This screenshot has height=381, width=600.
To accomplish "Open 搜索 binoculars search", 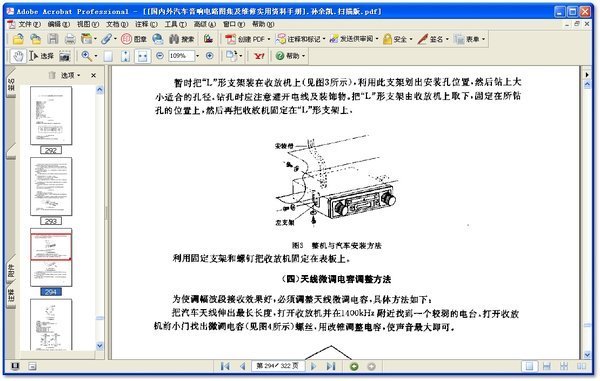I will click(x=182, y=39).
